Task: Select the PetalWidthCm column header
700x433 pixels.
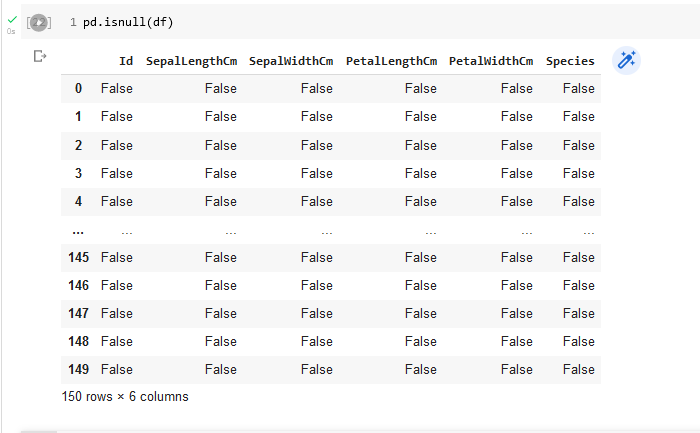Action: [x=491, y=61]
